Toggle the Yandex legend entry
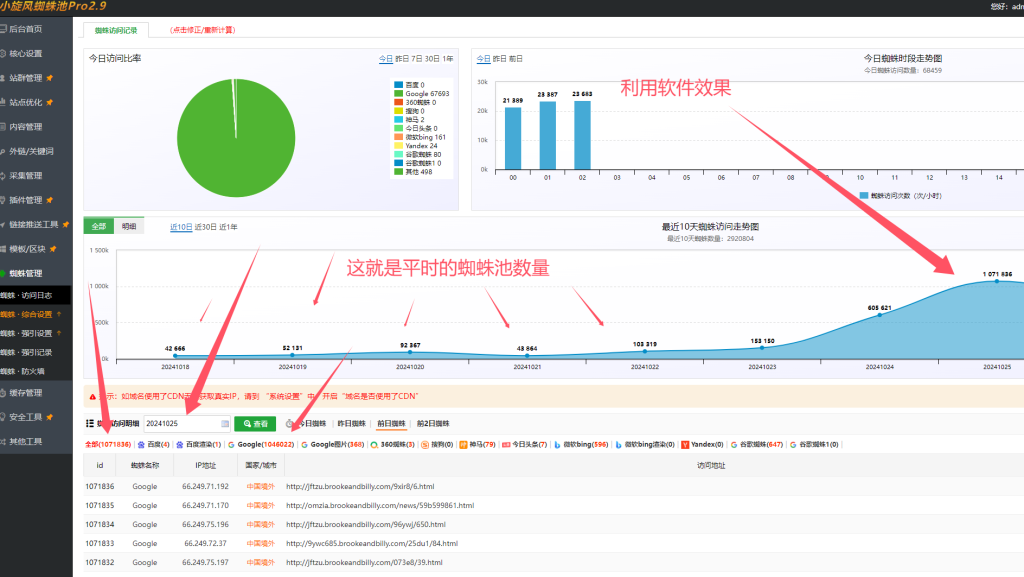The width and height of the screenshot is (1024, 577). [416, 146]
